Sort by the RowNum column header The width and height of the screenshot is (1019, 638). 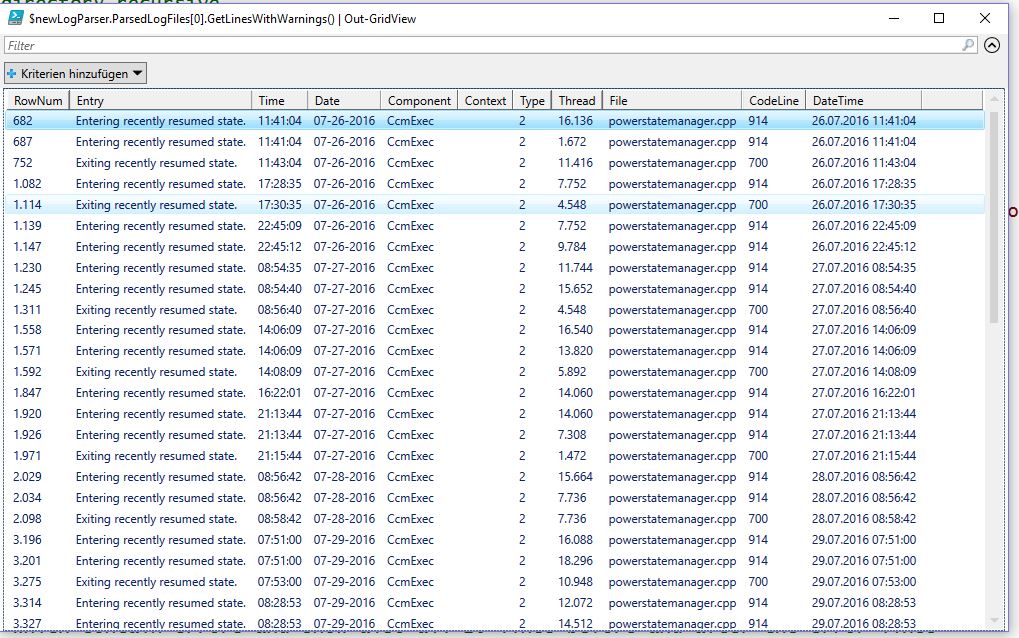tap(38, 101)
